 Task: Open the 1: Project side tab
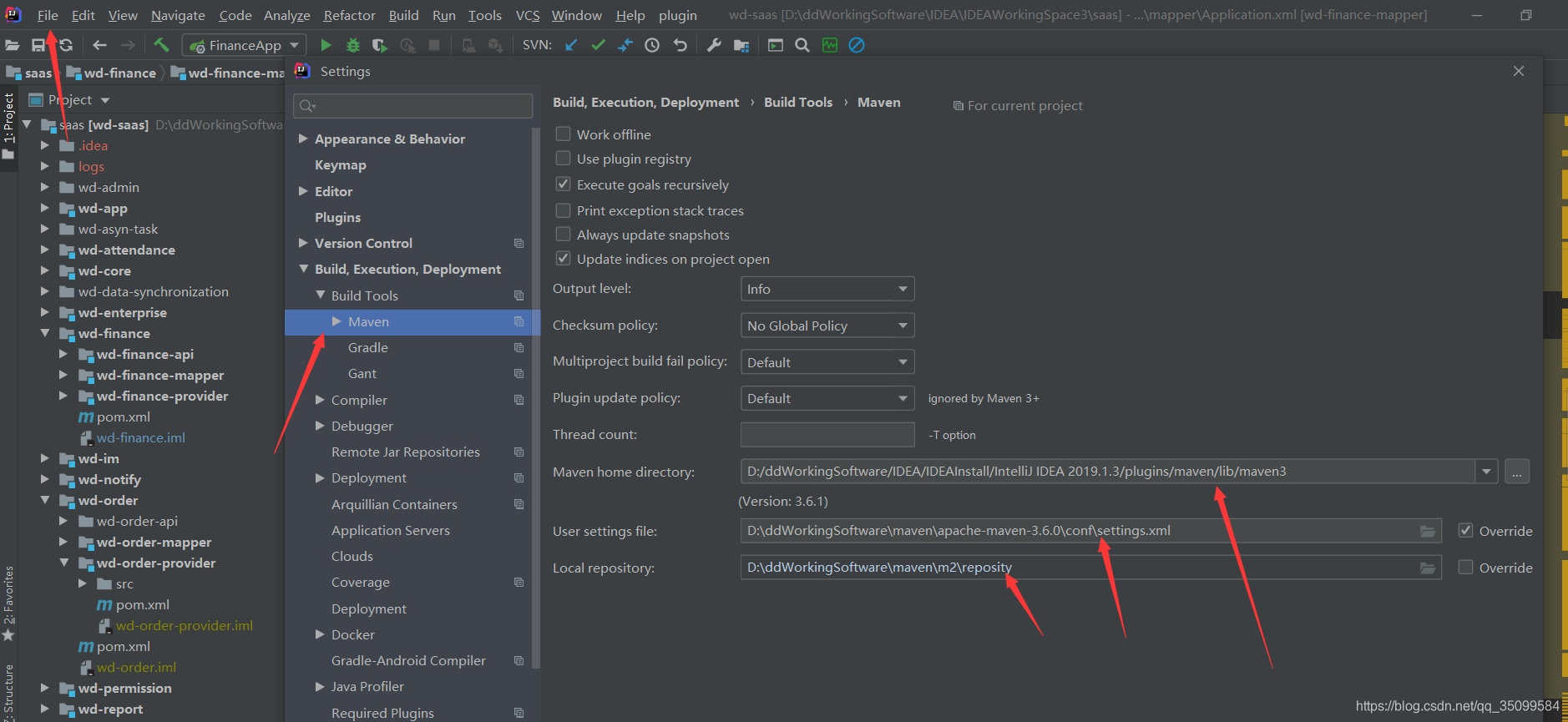(x=8, y=125)
